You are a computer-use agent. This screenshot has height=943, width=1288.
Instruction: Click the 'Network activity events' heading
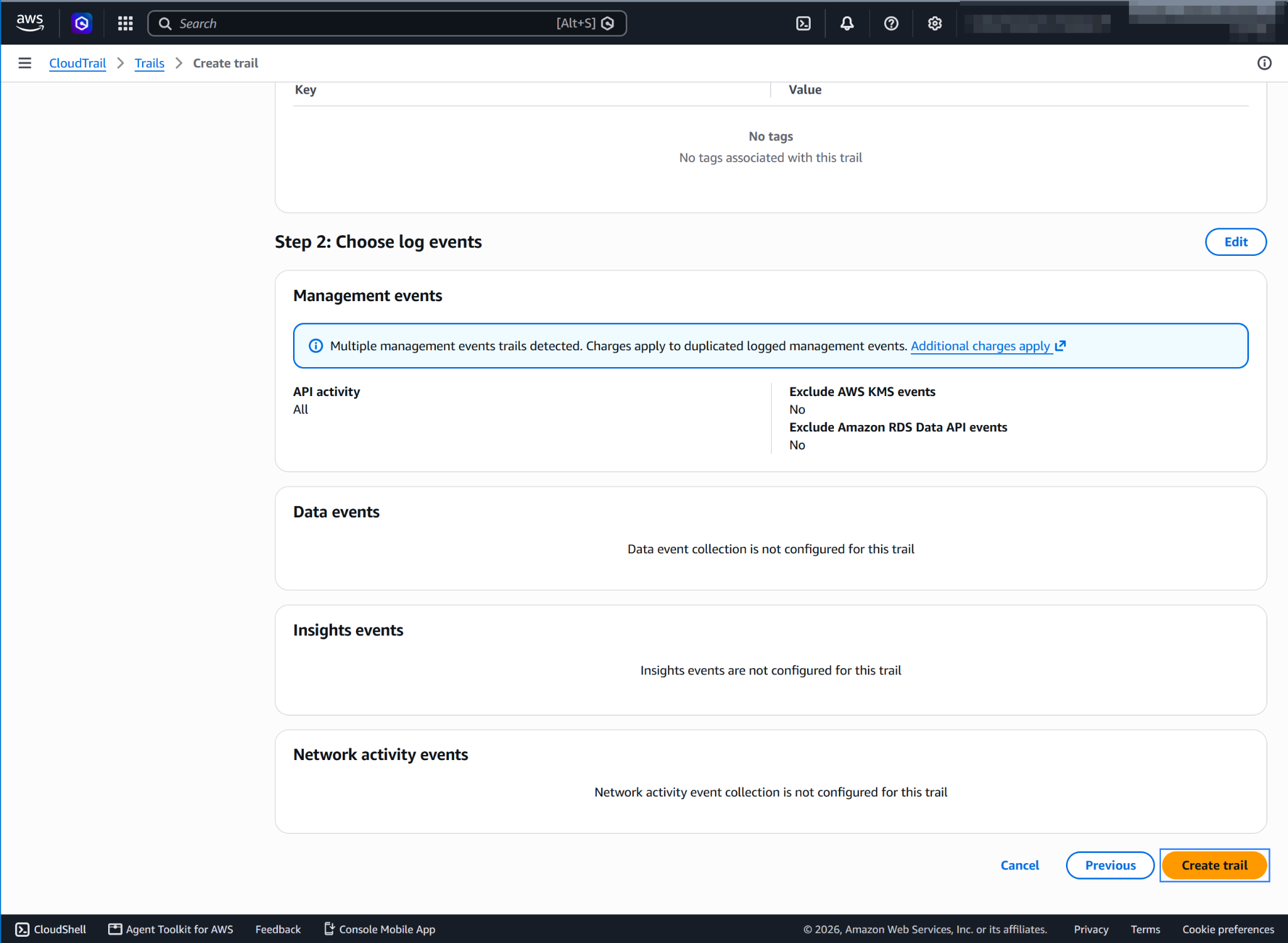[380, 754]
